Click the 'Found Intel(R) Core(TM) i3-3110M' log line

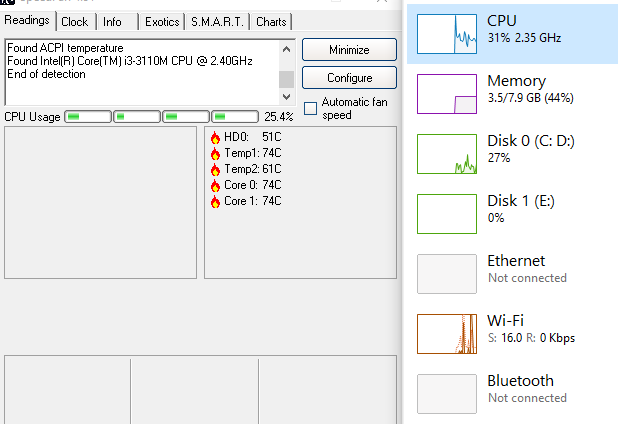(130, 61)
